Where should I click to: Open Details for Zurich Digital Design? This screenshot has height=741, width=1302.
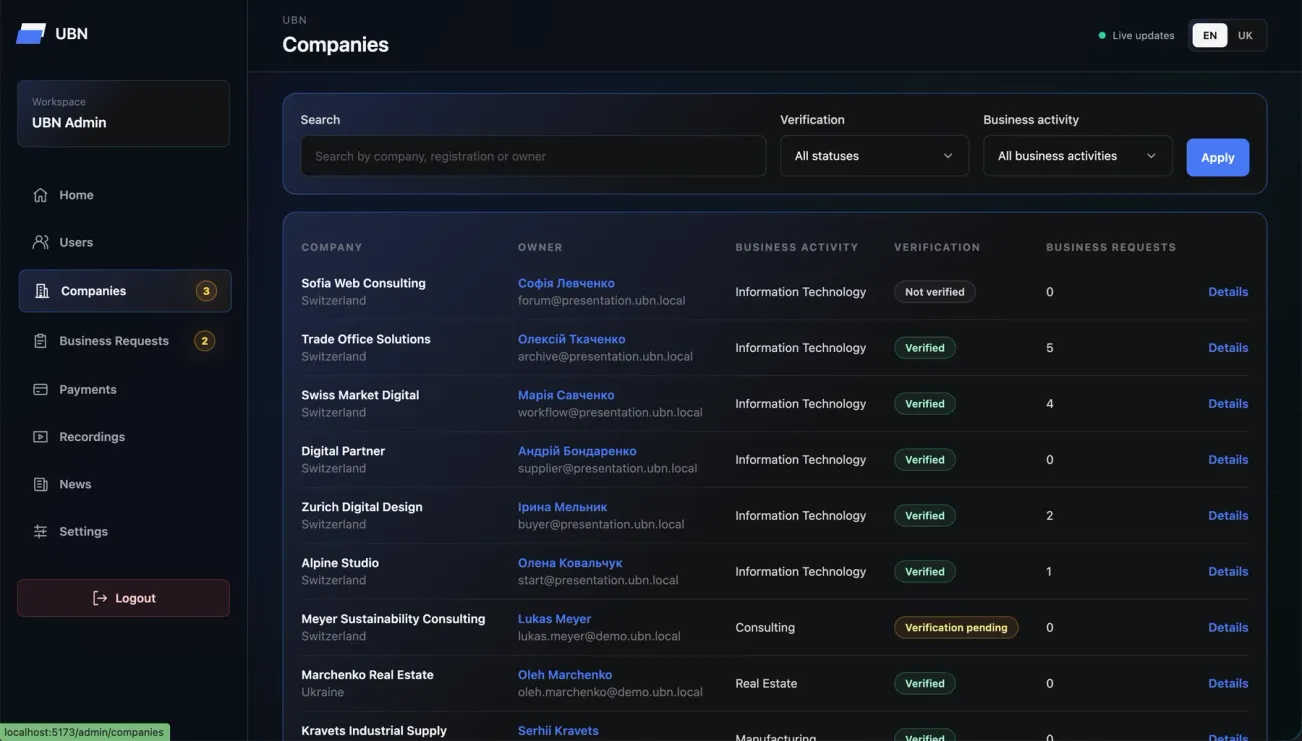coord(1228,516)
